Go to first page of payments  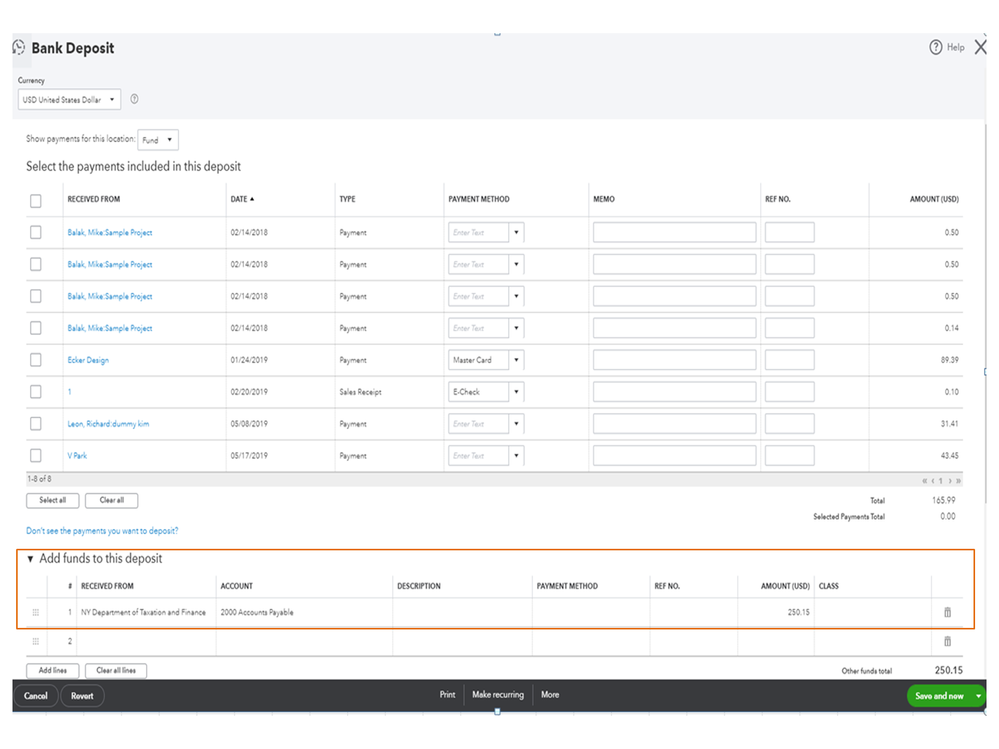pos(924,481)
